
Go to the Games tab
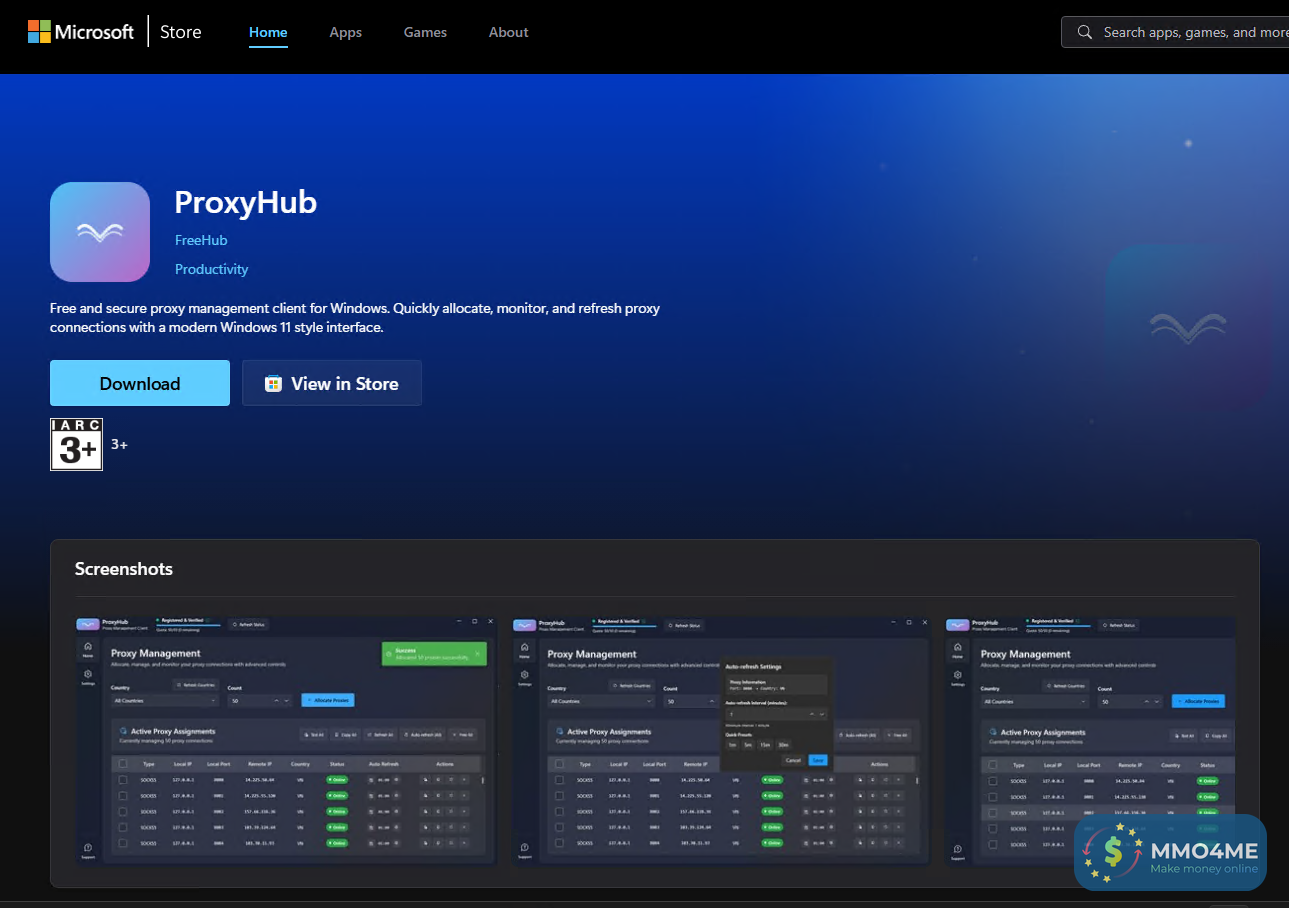pos(425,32)
